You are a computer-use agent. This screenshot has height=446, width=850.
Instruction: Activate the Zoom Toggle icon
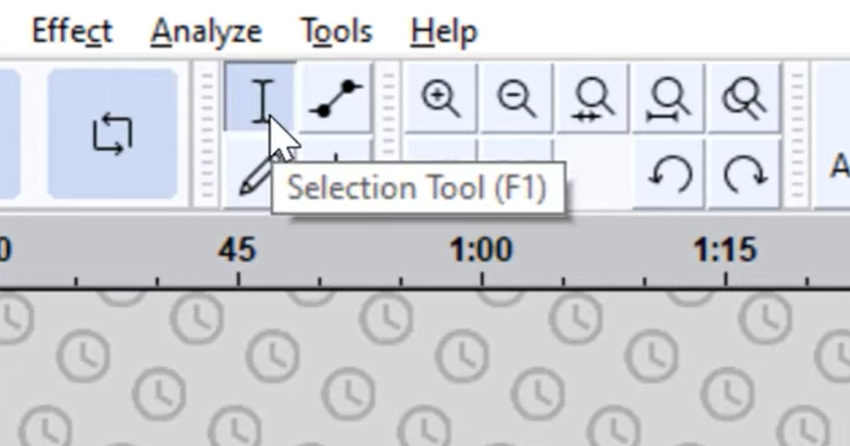[744, 98]
